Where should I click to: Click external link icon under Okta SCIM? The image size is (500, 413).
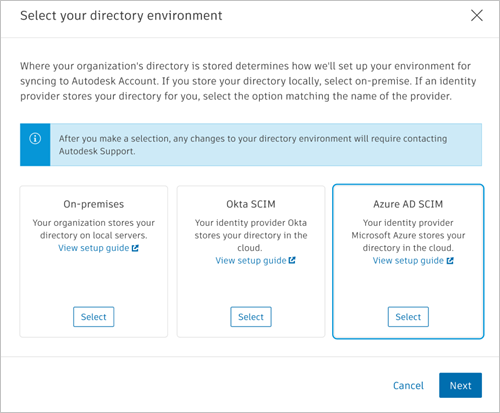(292, 260)
